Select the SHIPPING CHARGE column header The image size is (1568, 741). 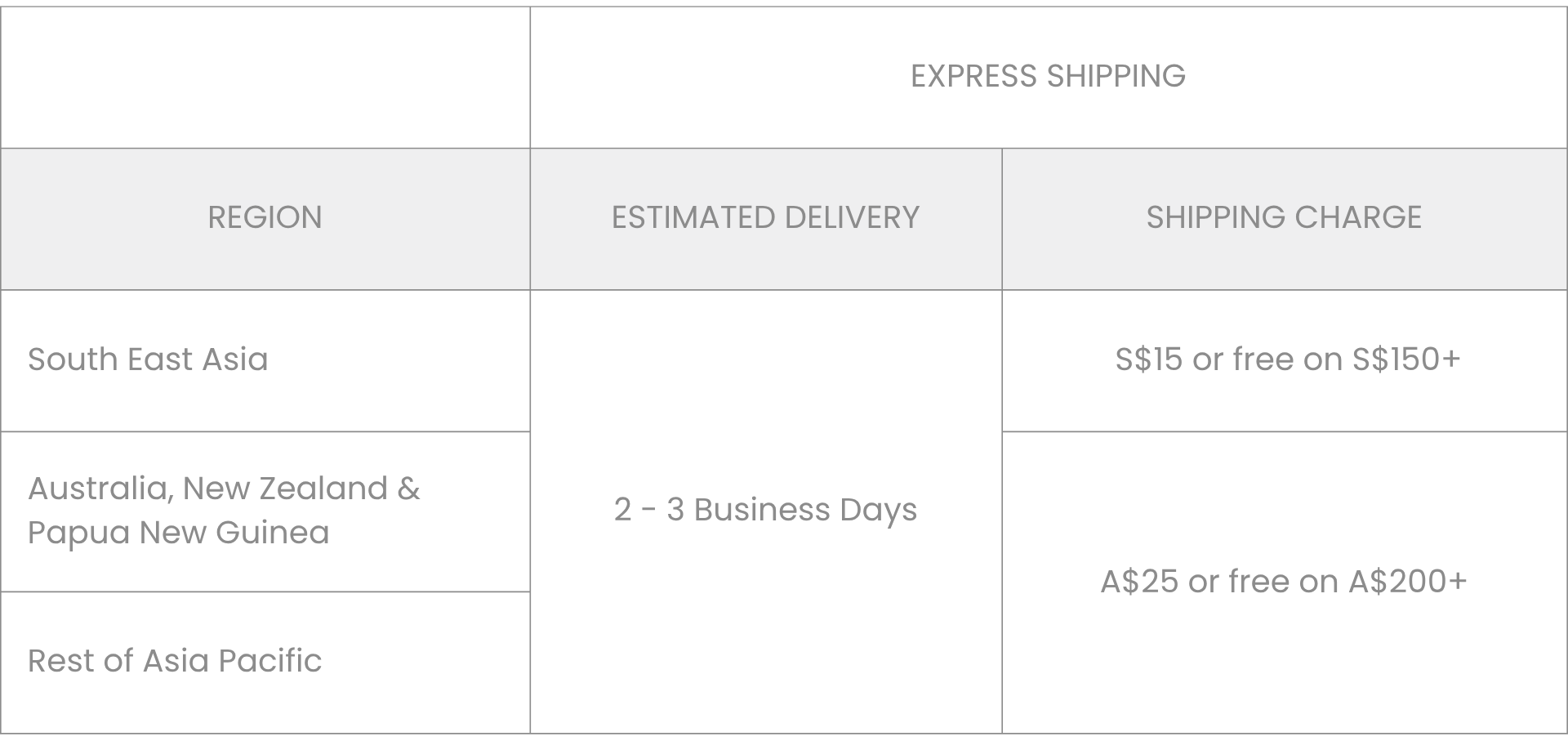pyautogui.click(x=1284, y=217)
